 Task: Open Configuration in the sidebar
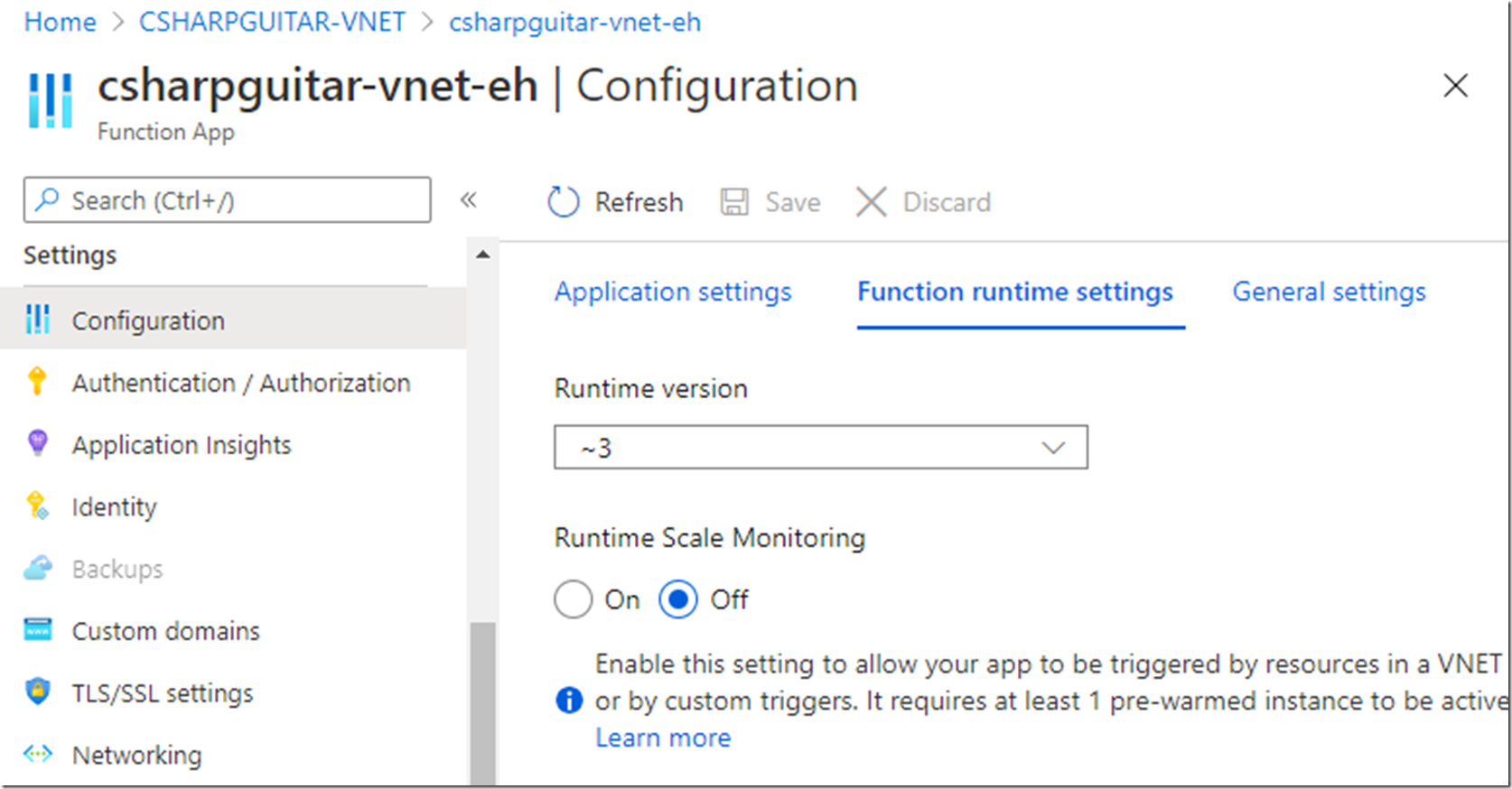[x=233, y=320]
